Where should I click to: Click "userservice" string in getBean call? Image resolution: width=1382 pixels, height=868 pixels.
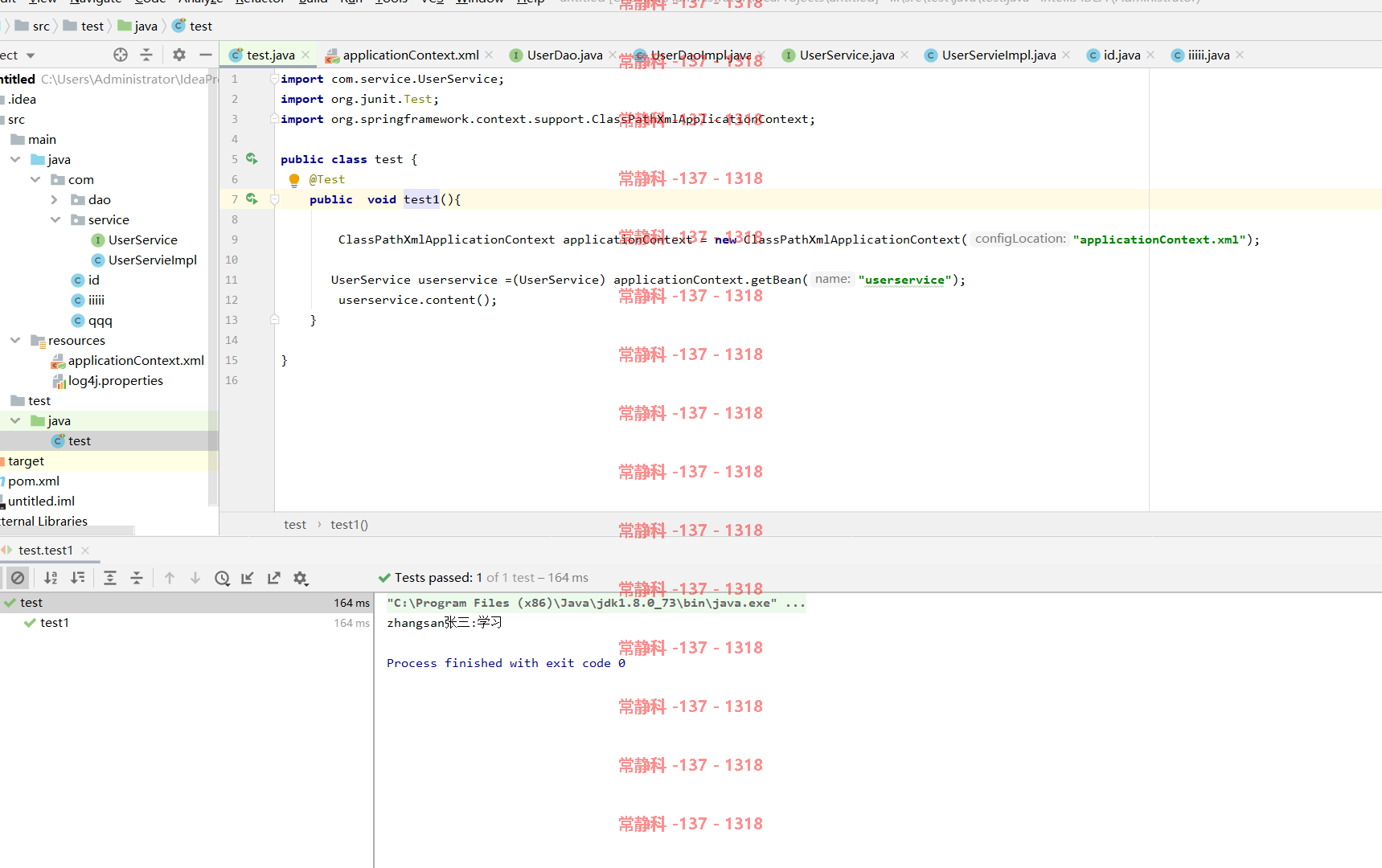tap(905, 280)
